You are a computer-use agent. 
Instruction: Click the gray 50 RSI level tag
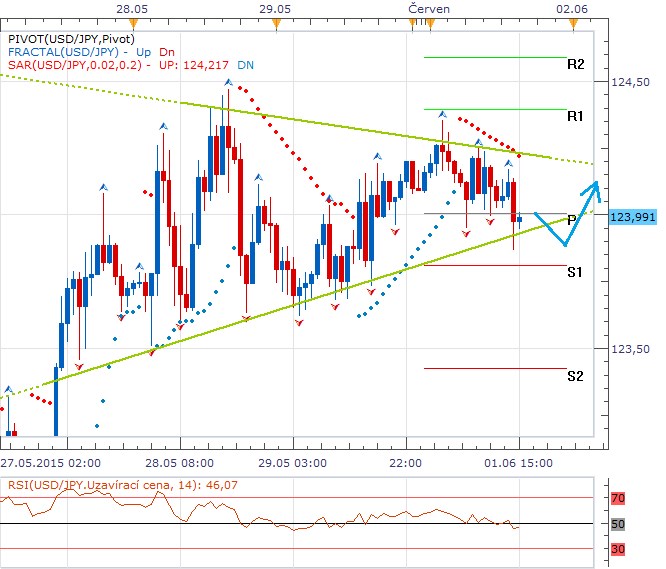point(618,524)
